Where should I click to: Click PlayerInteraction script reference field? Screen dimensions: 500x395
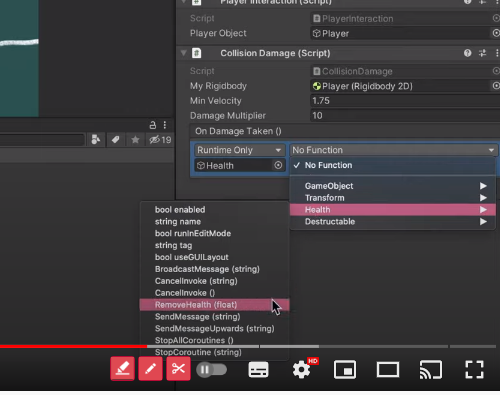400,18
